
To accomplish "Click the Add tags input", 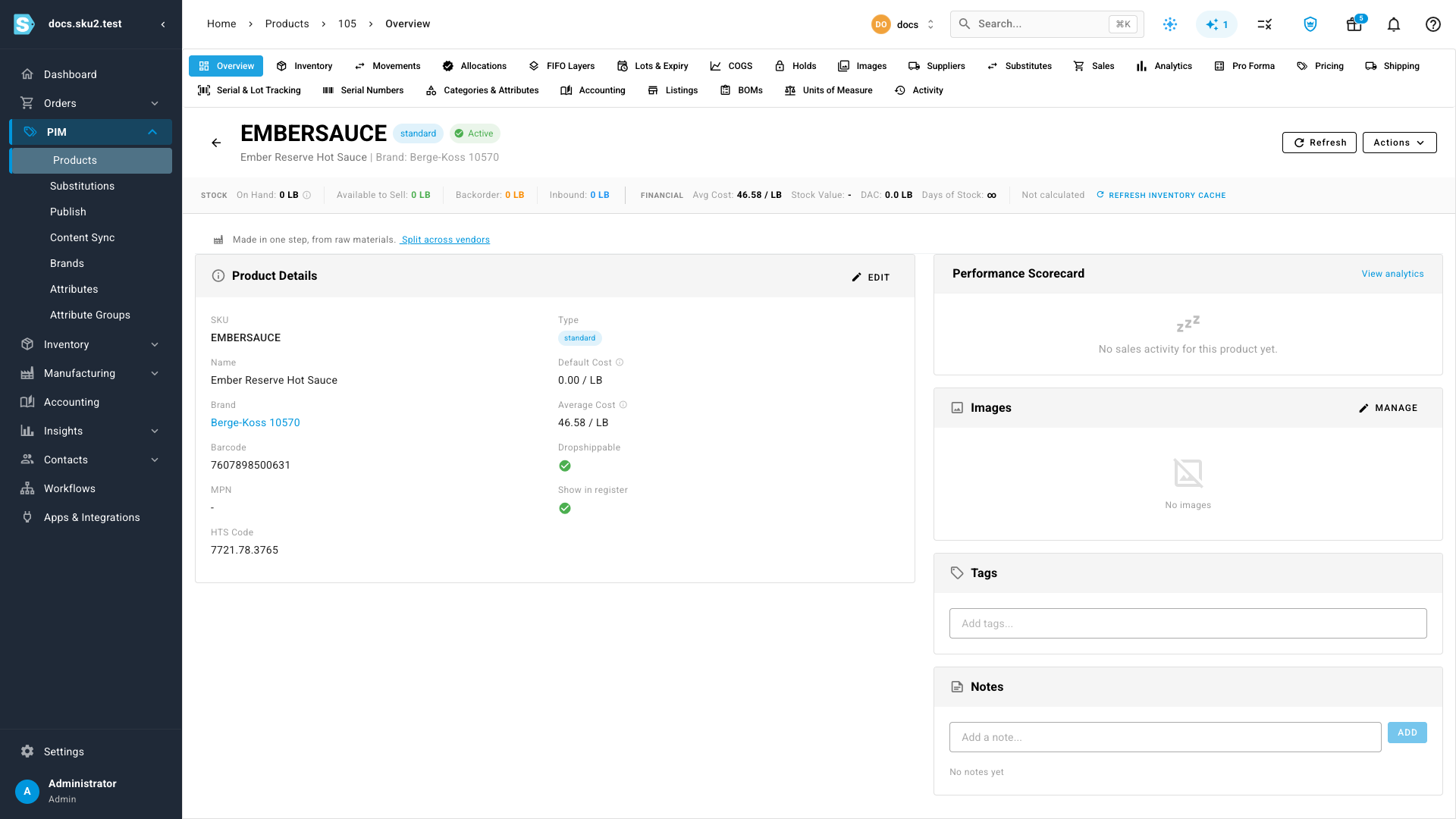I will (x=1188, y=623).
